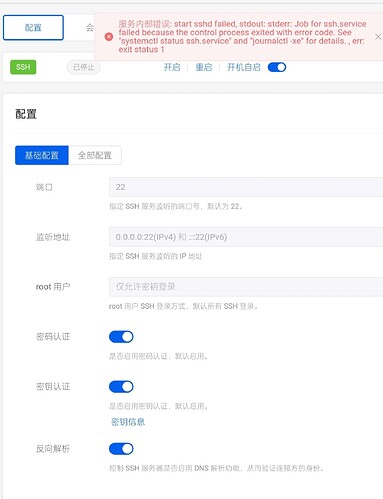This screenshot has width=383, height=499.
Task: Start SSH service via 开启 link
Action: point(172,67)
